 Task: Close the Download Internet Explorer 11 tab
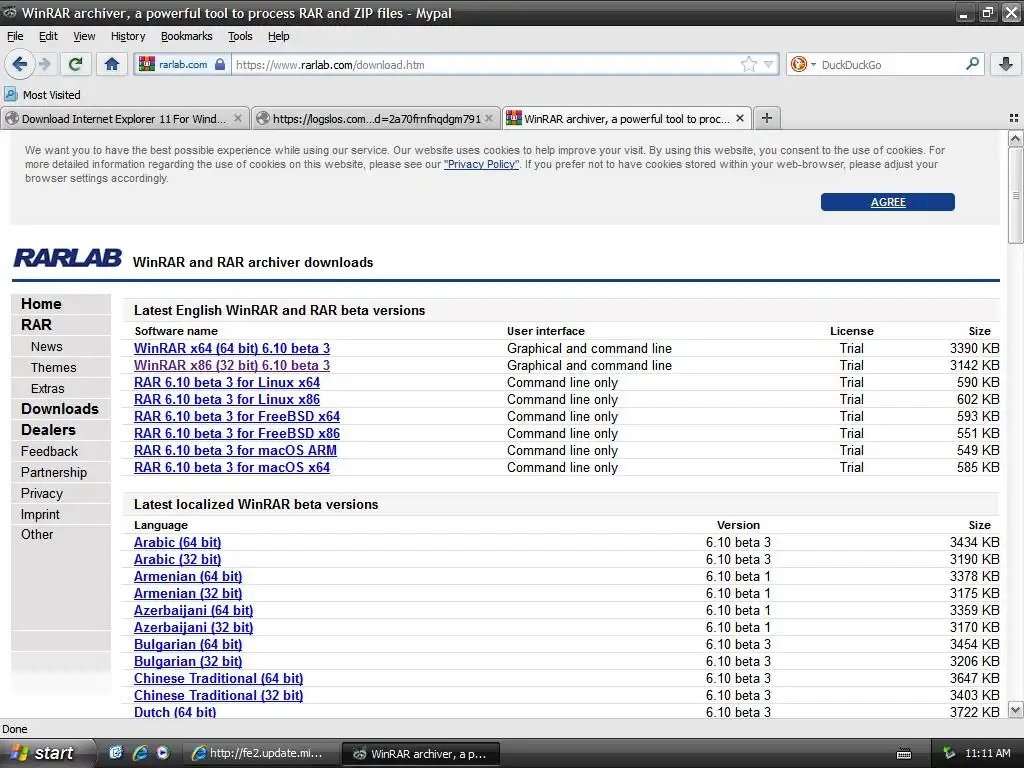point(238,118)
